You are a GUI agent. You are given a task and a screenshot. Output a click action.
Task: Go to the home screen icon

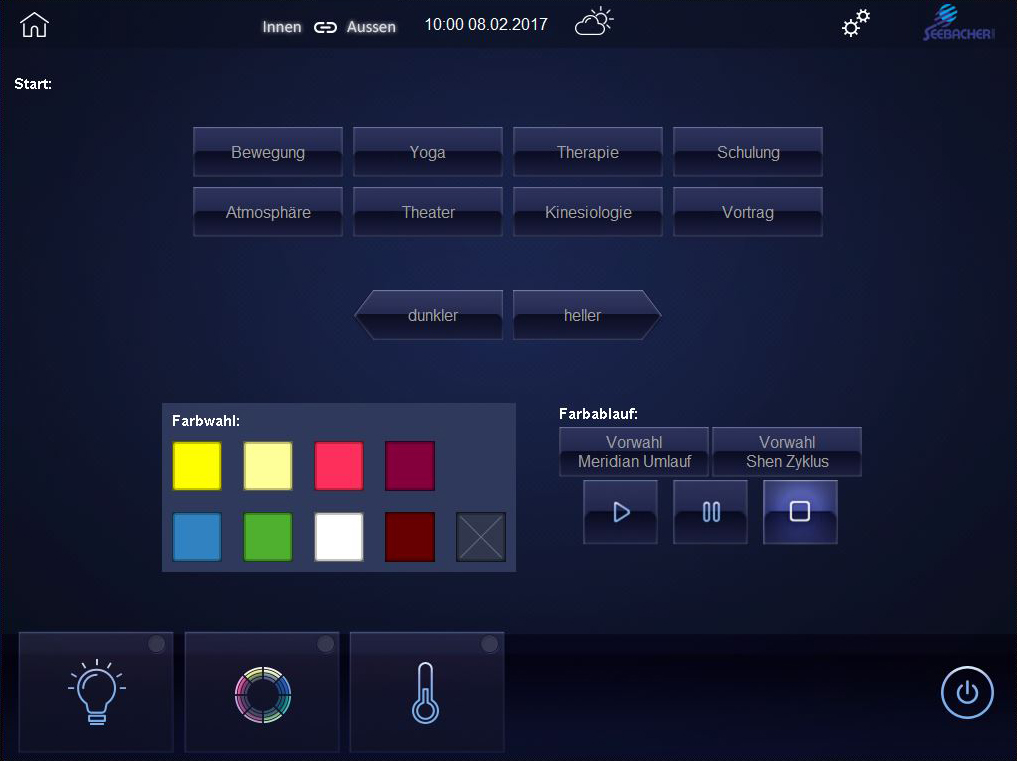click(34, 25)
